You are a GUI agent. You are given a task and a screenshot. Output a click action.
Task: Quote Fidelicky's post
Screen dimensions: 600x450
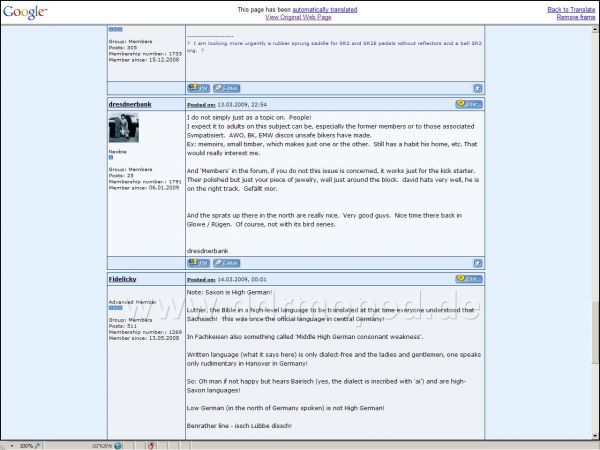coord(467,279)
